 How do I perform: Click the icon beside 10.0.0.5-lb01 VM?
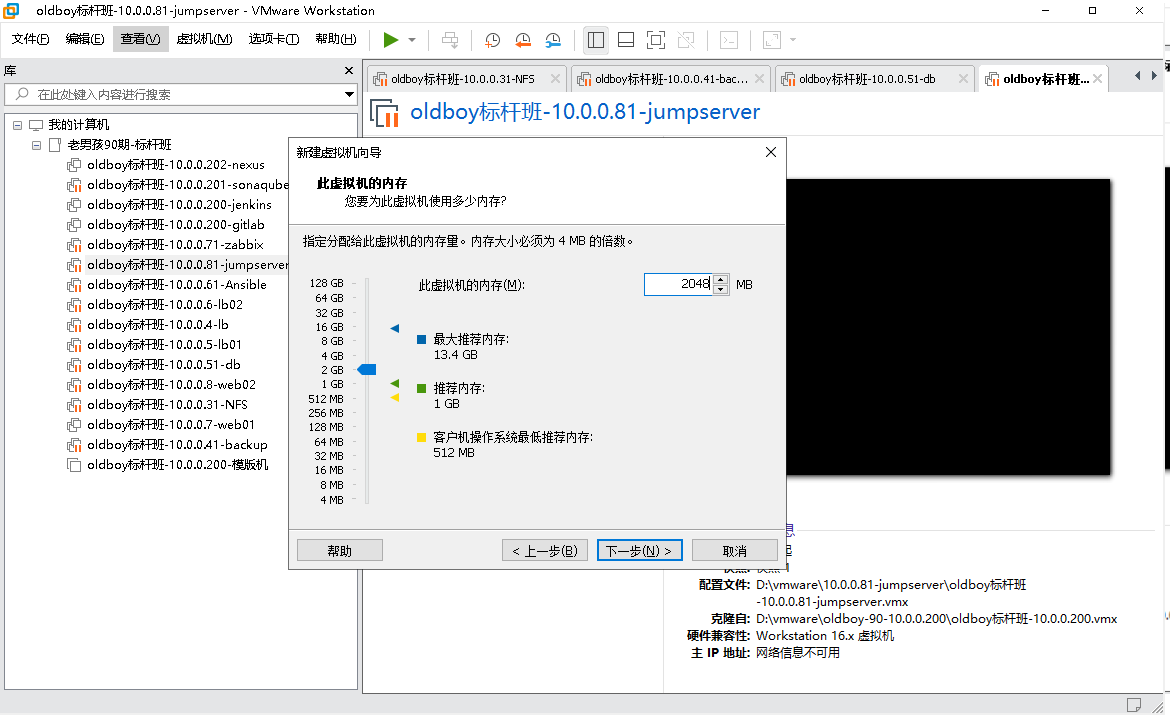click(x=74, y=345)
